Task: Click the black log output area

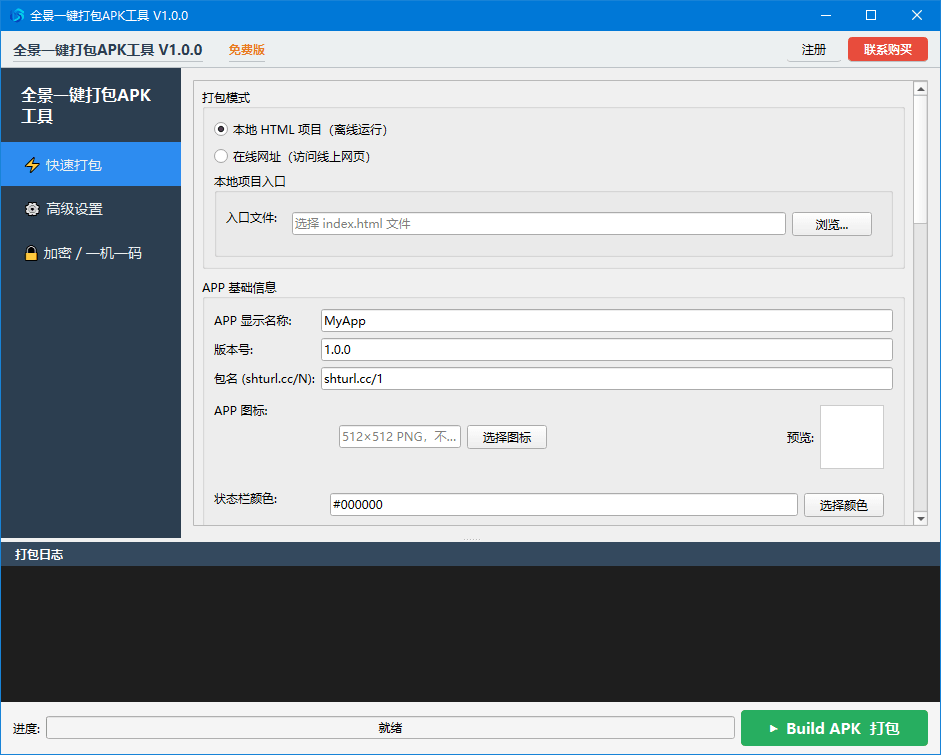Action: coord(470,633)
